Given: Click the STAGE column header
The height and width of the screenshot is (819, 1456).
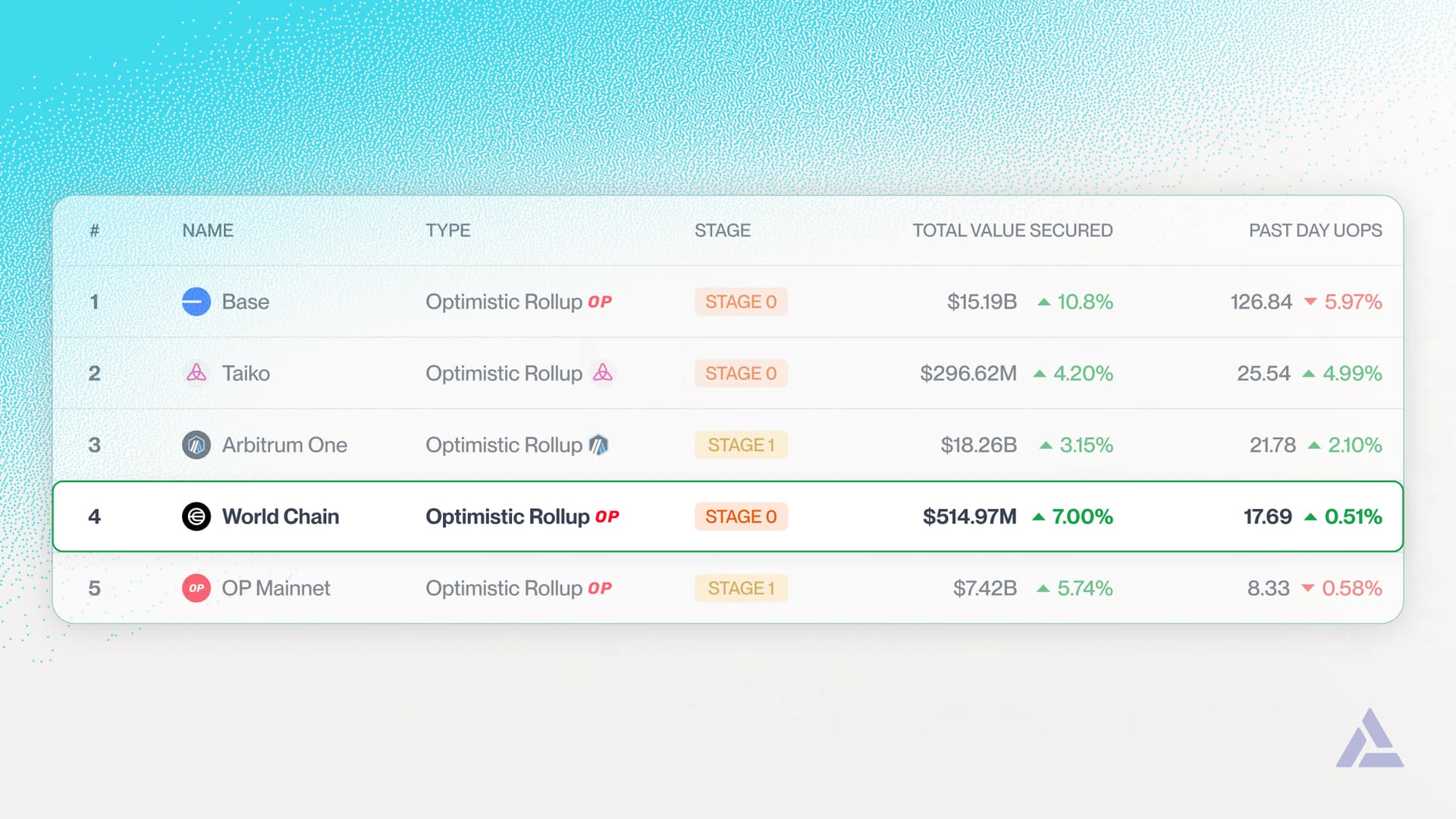Looking at the screenshot, I should 722,231.
